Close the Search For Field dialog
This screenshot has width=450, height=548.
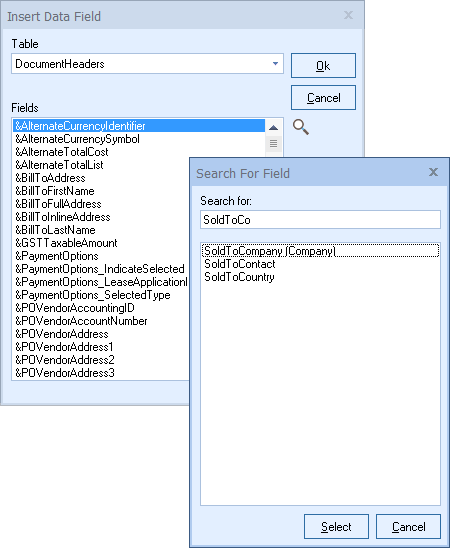pyautogui.click(x=433, y=172)
